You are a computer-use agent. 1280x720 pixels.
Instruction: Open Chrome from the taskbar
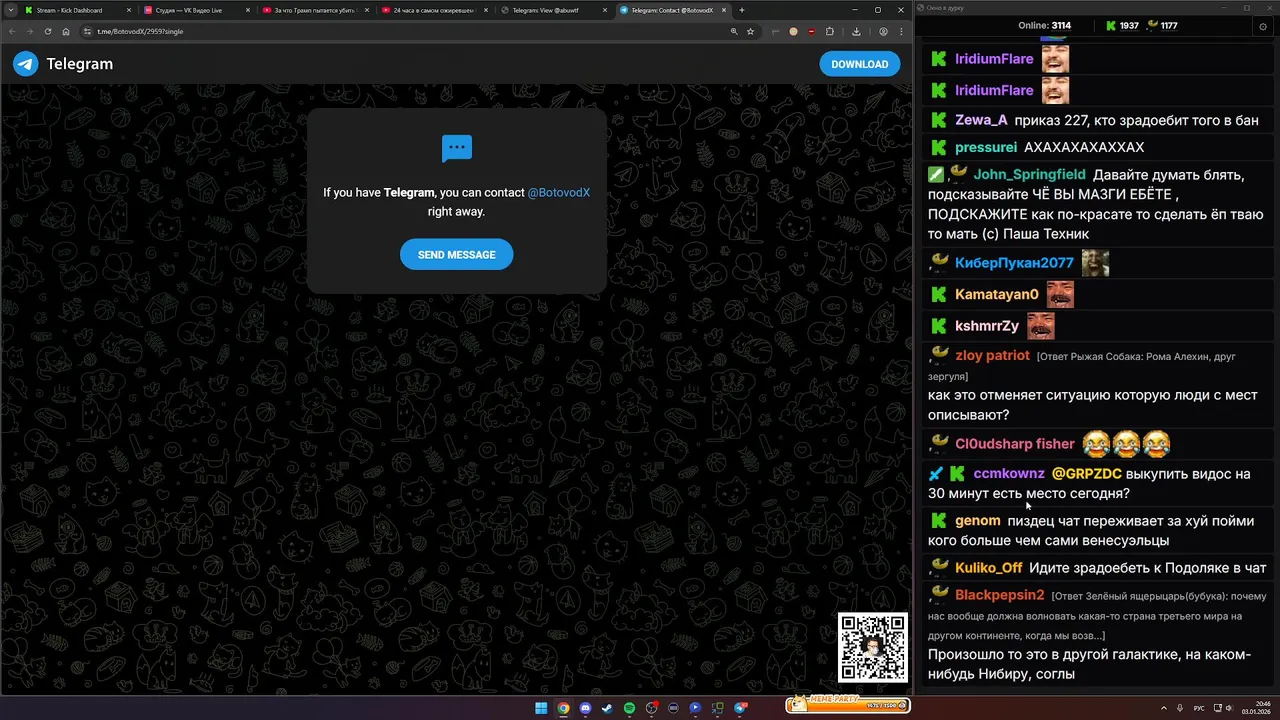coord(563,708)
